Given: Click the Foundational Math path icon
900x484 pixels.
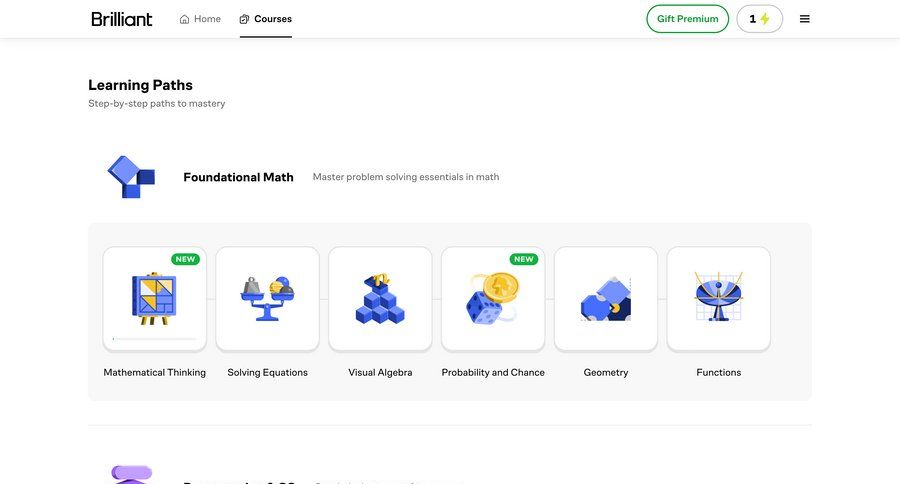Looking at the screenshot, I should click(x=131, y=177).
